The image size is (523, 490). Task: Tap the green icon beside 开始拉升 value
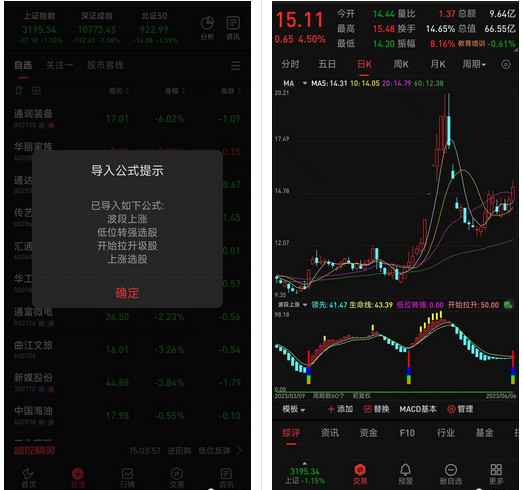tap(507, 305)
